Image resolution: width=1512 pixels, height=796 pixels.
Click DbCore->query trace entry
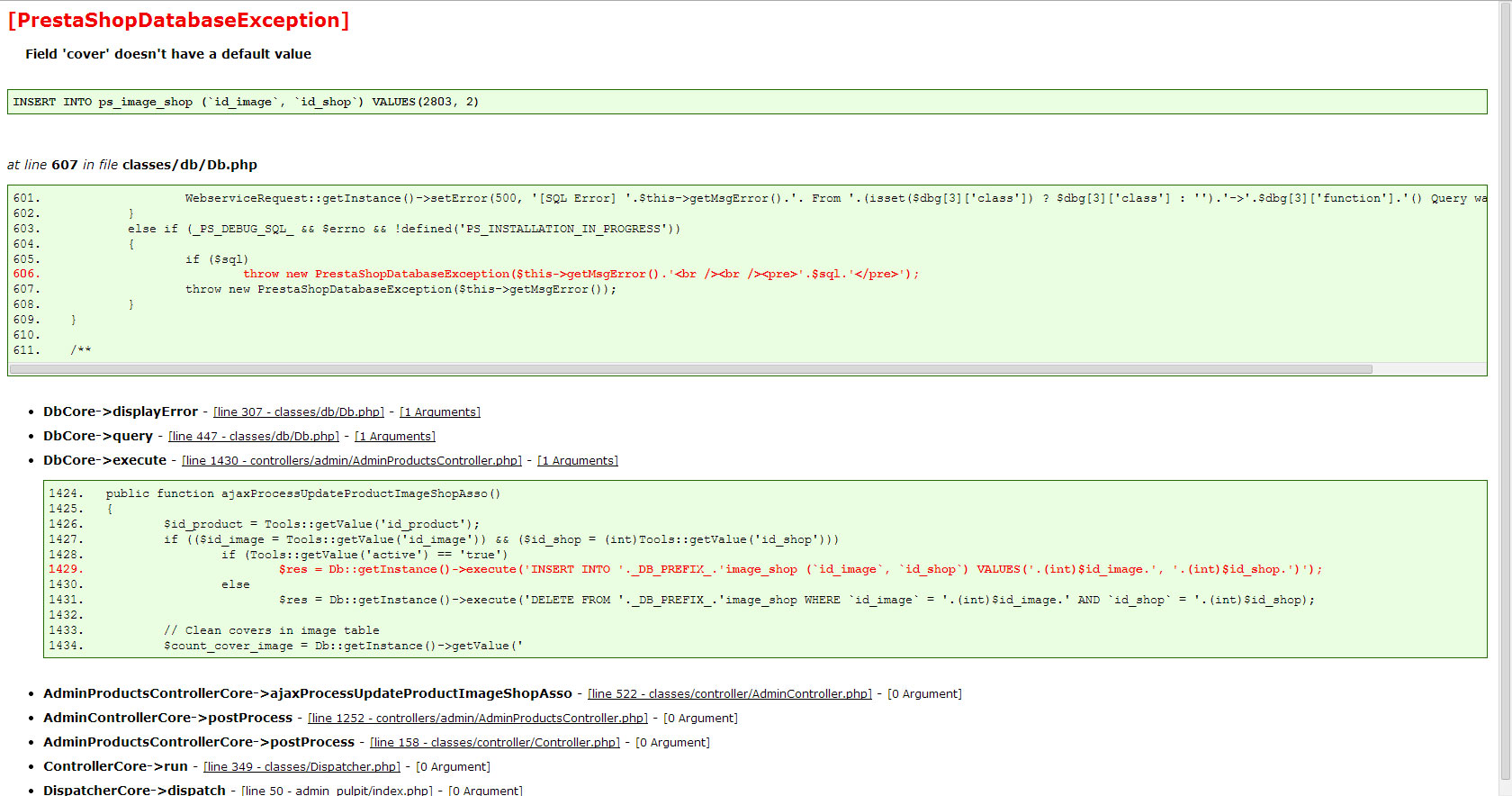98,436
